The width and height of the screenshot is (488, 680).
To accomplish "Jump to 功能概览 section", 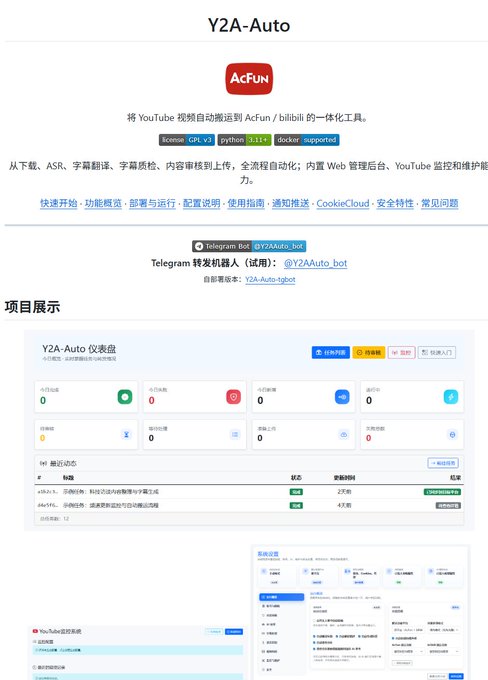I will click(x=103, y=203).
